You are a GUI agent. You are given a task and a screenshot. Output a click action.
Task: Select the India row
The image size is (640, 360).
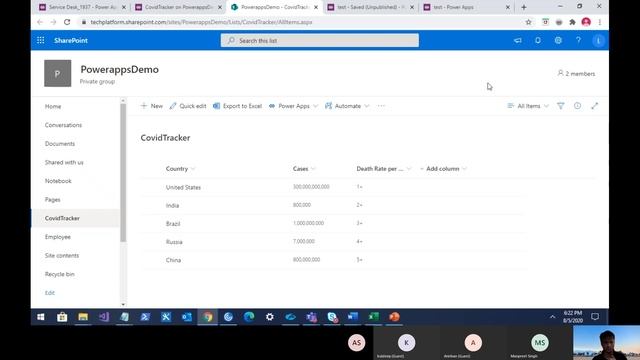[333, 205]
